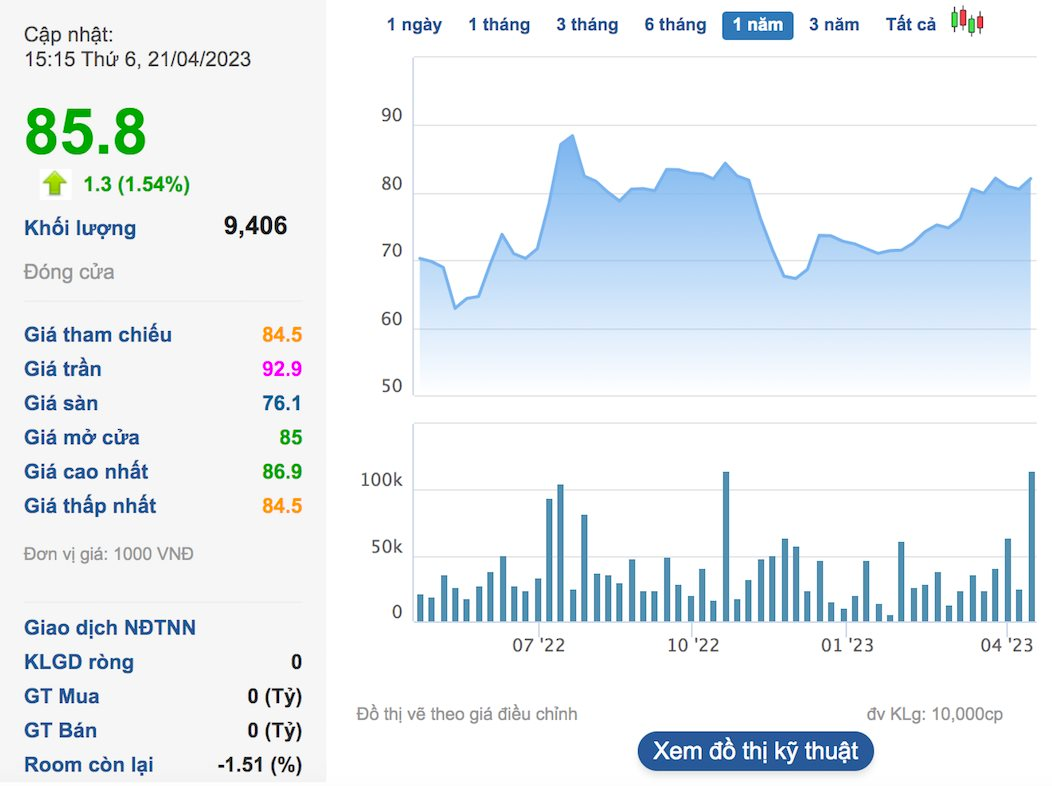Select the "1 tháng" time range tab
This screenshot has height=786, width=1052.
[x=499, y=25]
